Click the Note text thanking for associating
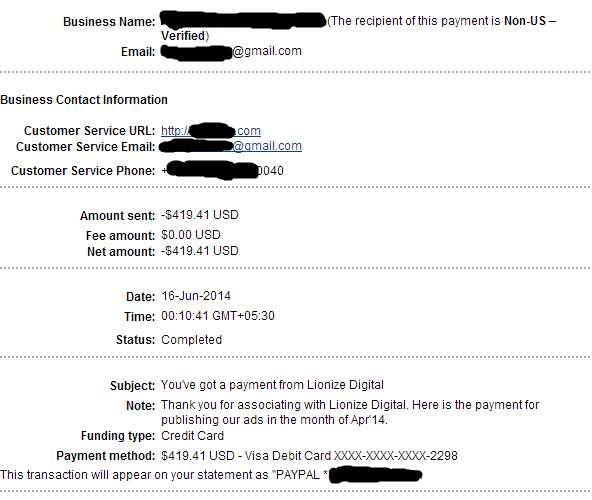This screenshot has width=592, height=500. point(350,412)
